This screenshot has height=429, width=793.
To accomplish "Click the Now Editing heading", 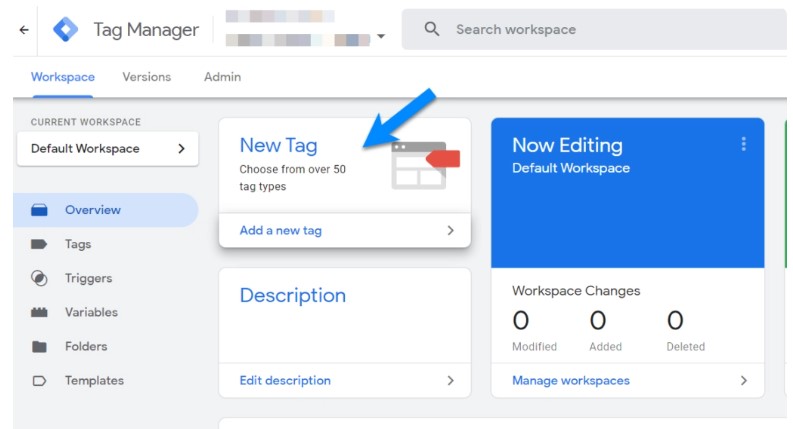I will [x=567, y=145].
